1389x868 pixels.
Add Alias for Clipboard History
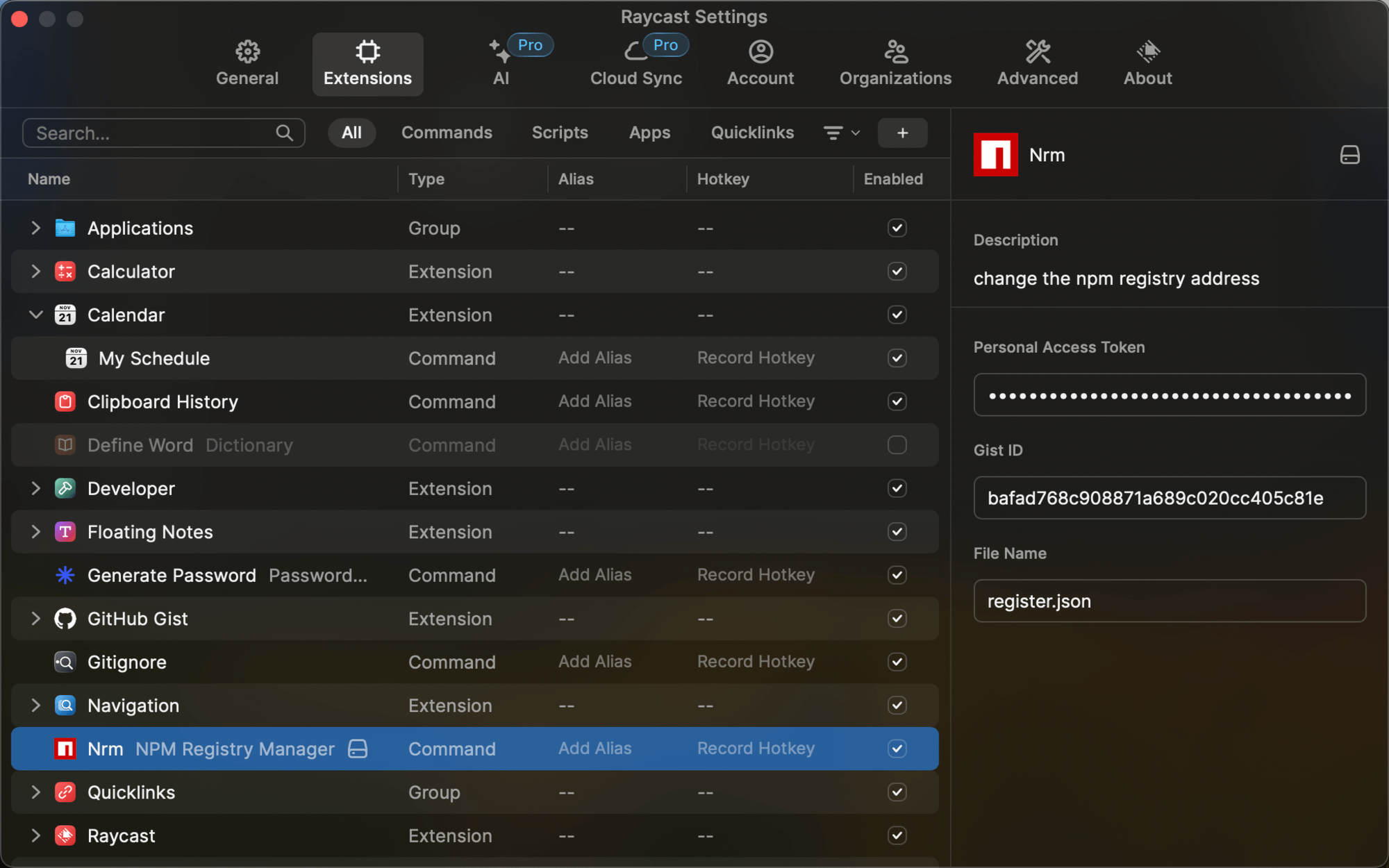point(595,401)
